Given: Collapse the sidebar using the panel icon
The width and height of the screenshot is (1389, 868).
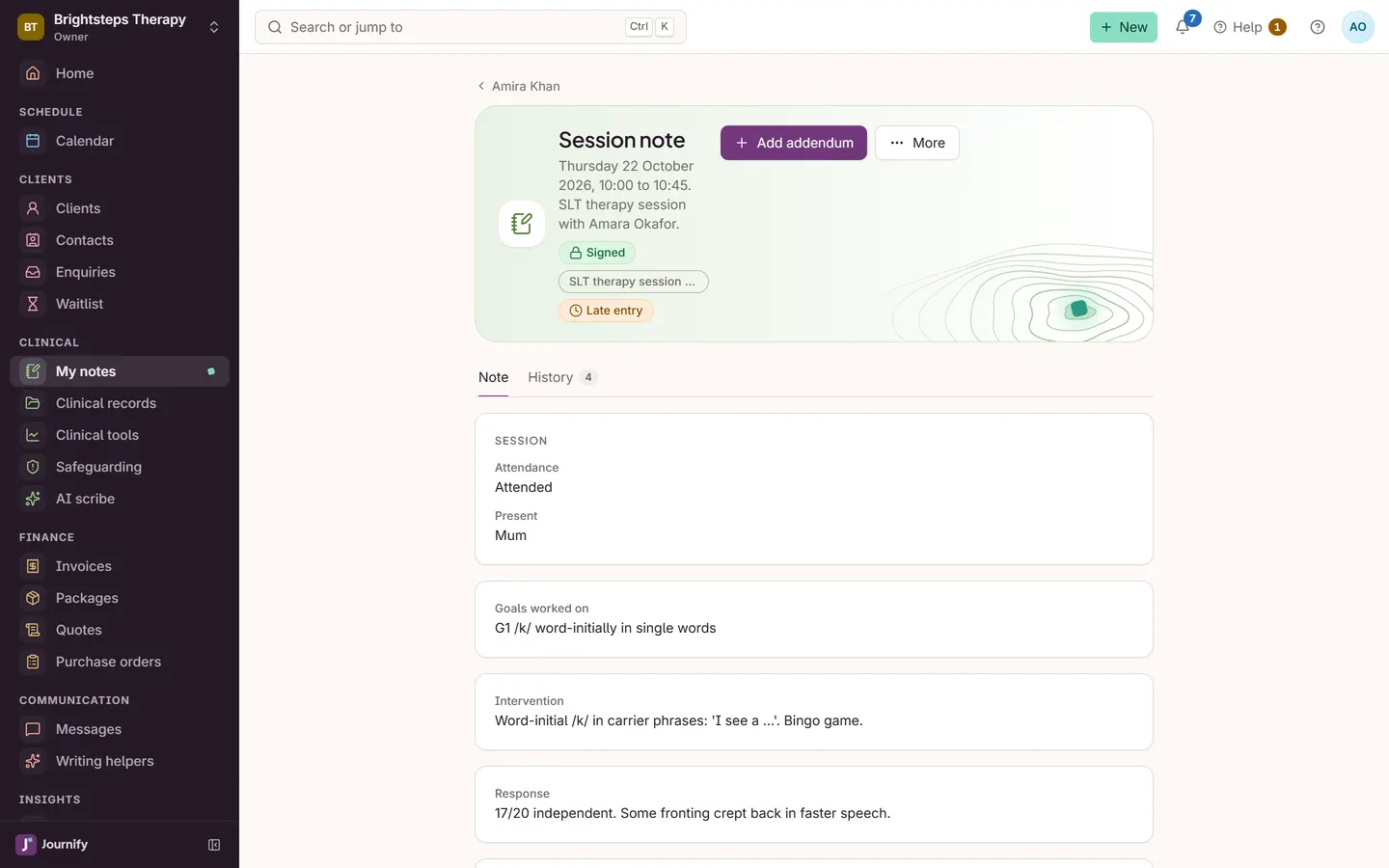Looking at the screenshot, I should point(214,845).
